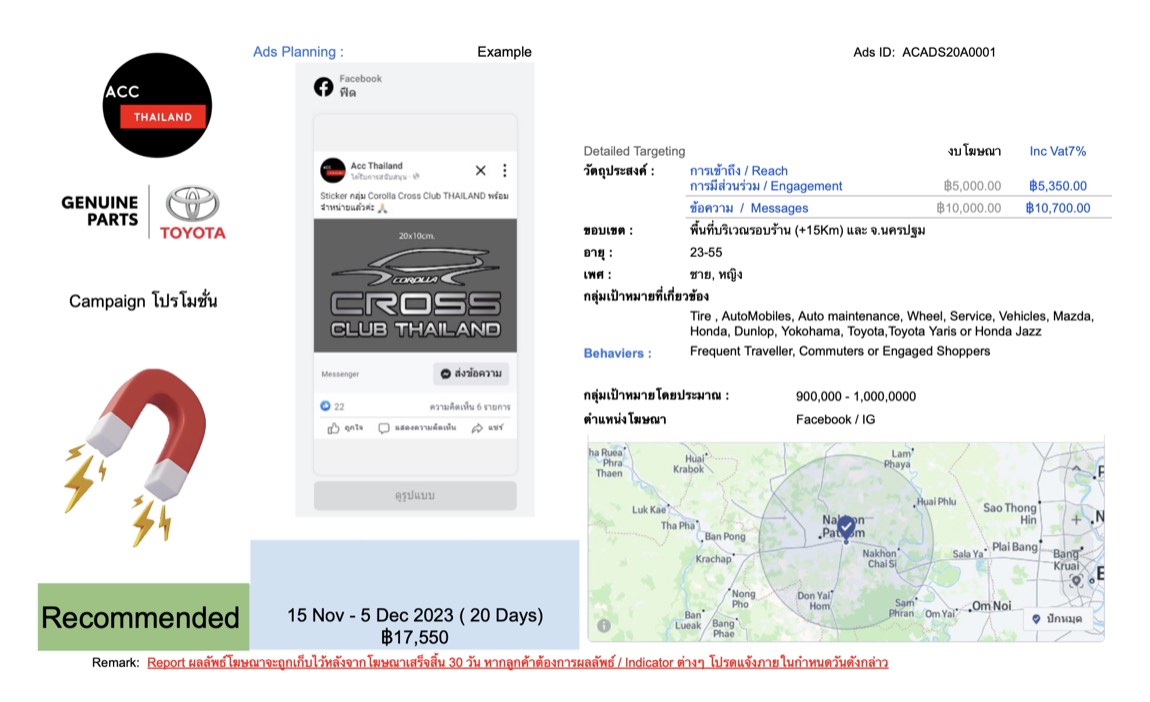Viewport: 1150px width, 702px height.
Task: Click the age range 23-55 value
Action: [x=706, y=252]
